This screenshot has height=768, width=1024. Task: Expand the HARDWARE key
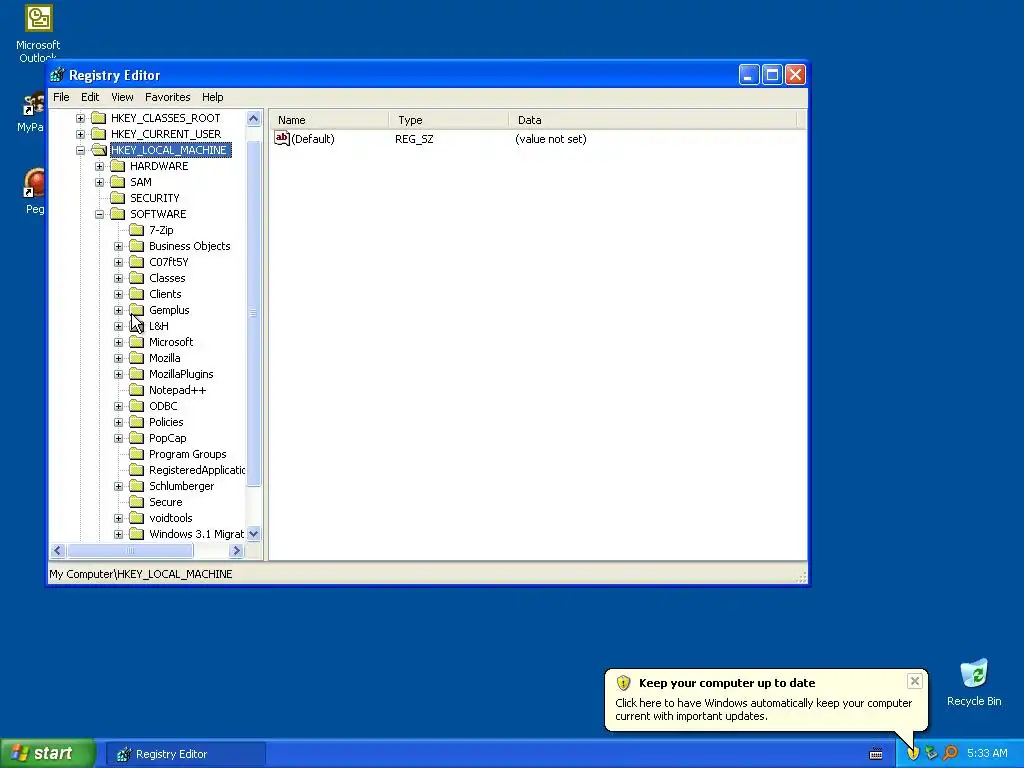[x=99, y=166]
